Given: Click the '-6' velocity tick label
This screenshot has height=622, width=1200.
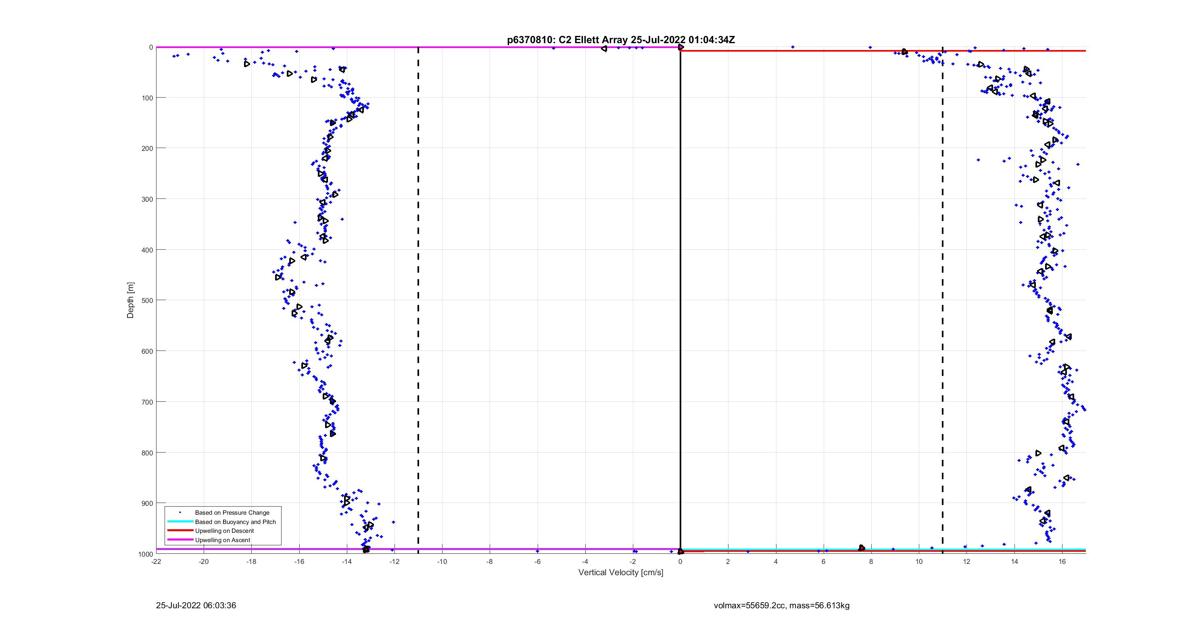Looking at the screenshot, I should point(537,562).
